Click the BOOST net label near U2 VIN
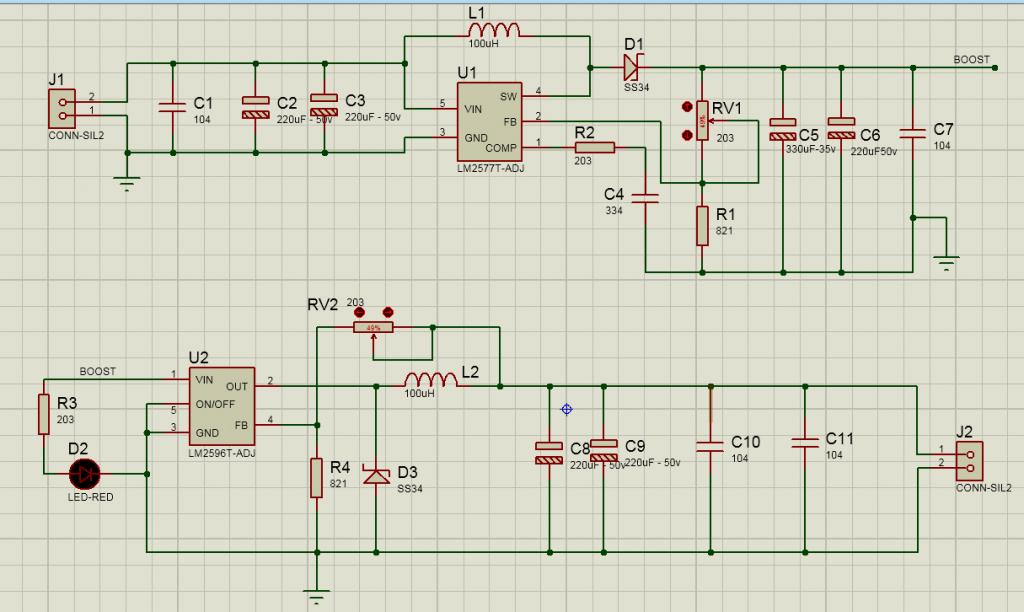The height and width of the screenshot is (612, 1024). click(97, 371)
